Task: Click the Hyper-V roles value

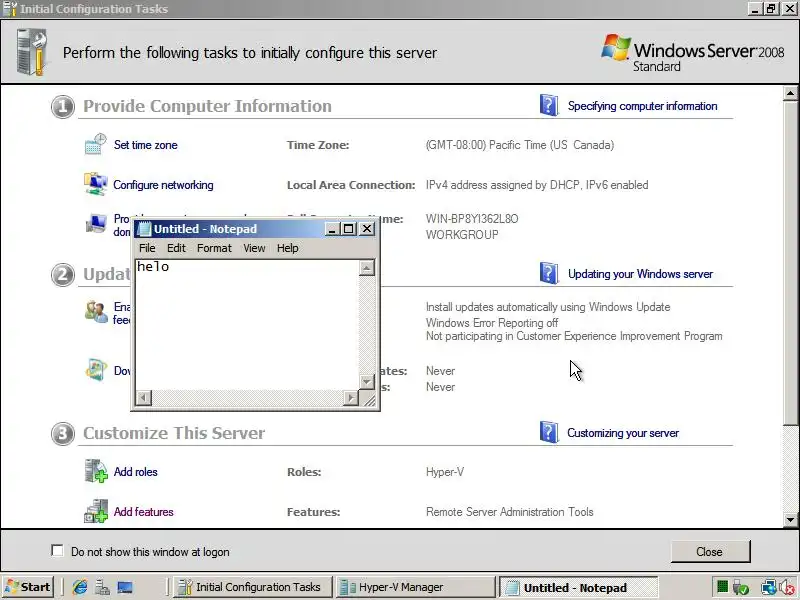Action: pyautogui.click(x=445, y=472)
